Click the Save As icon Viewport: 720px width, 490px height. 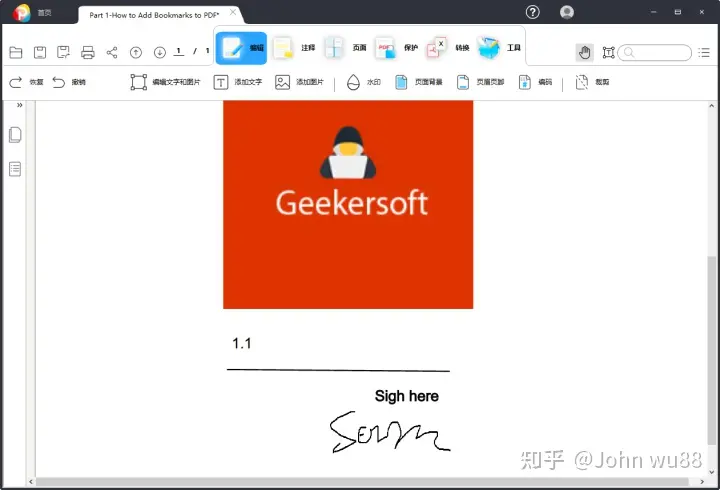coord(63,52)
